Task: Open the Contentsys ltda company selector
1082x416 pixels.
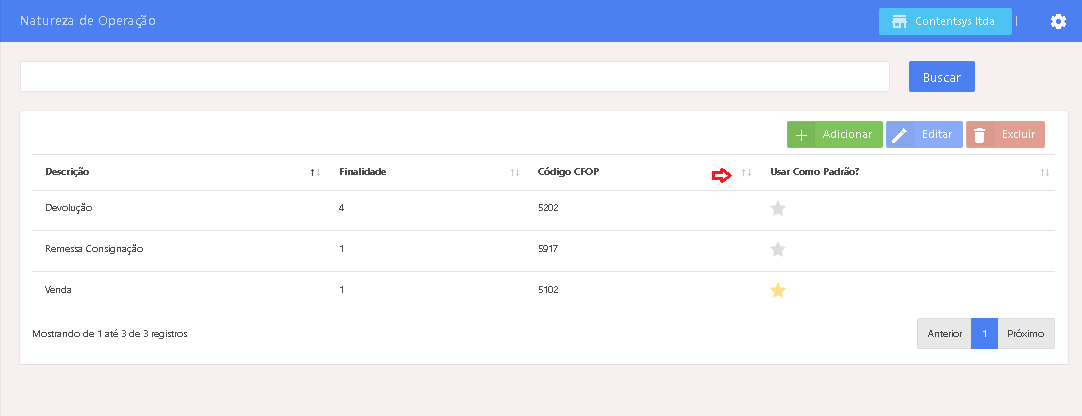Action: (x=945, y=21)
